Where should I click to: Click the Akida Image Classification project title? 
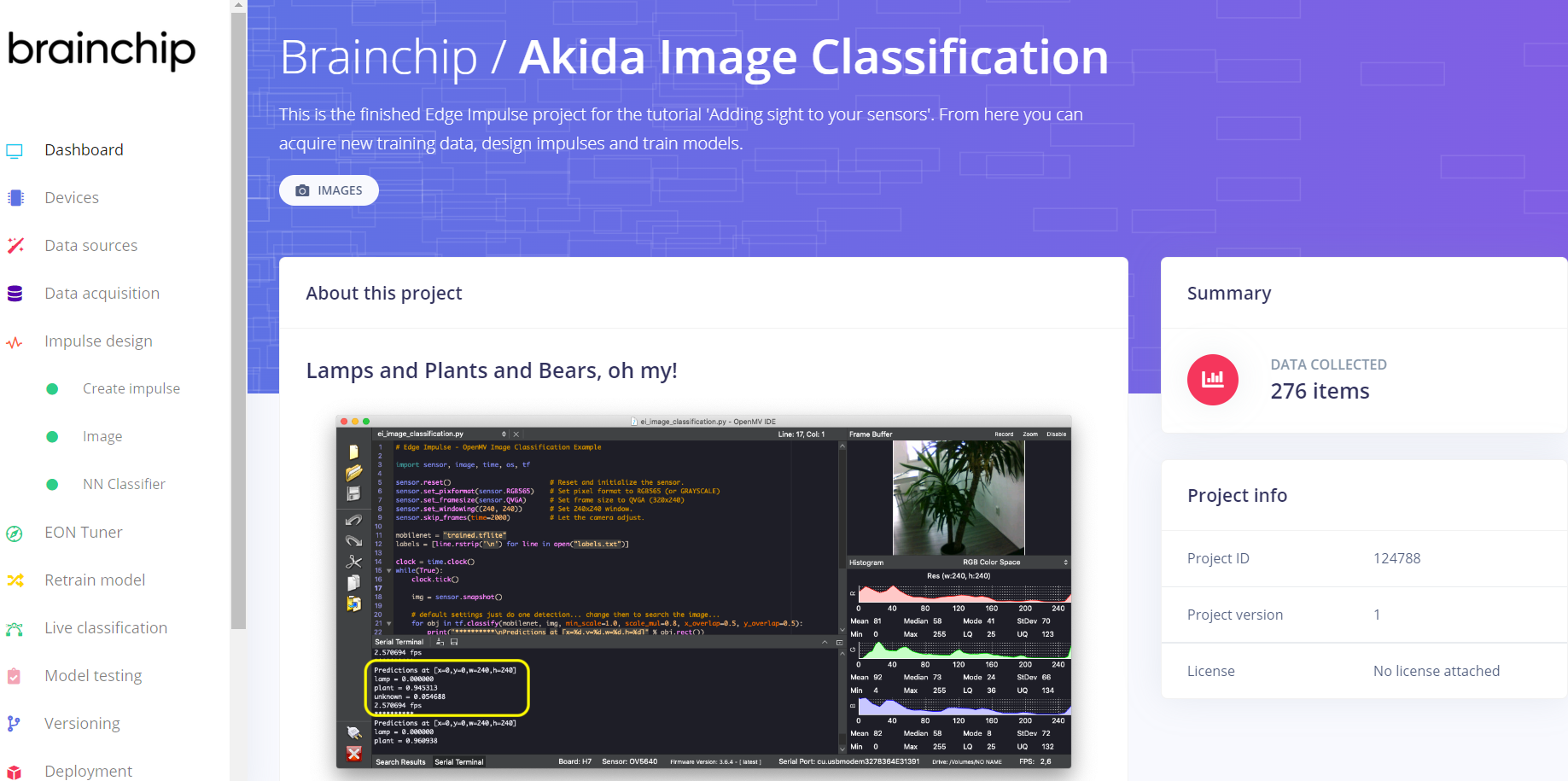coord(813,57)
